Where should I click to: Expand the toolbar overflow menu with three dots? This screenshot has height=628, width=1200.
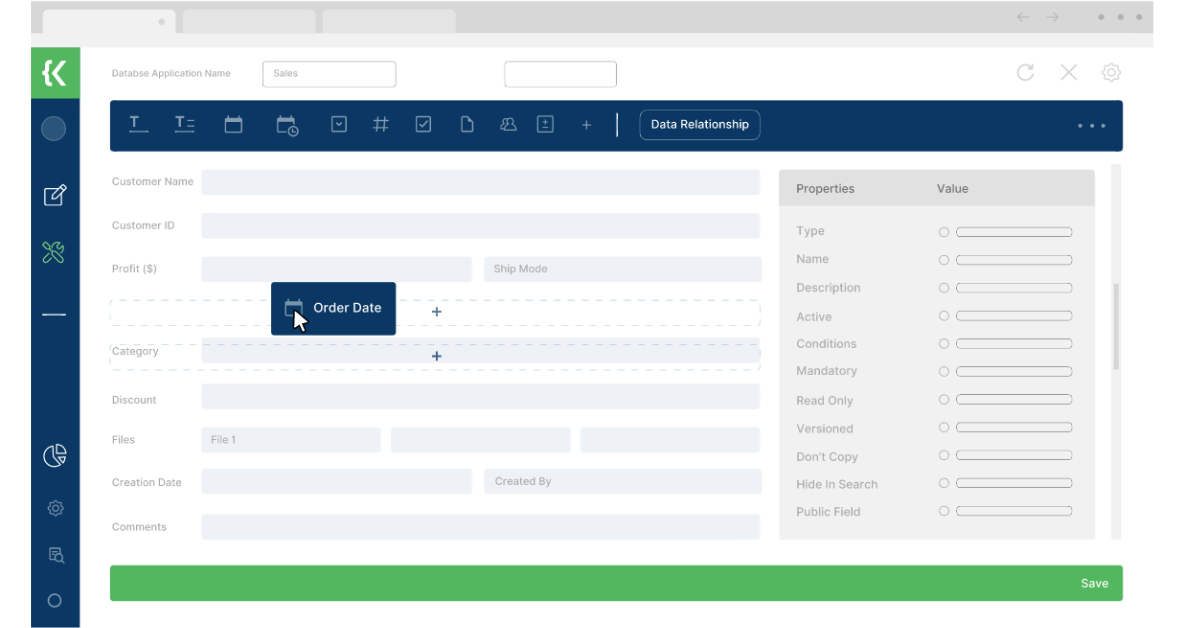tap(1091, 124)
